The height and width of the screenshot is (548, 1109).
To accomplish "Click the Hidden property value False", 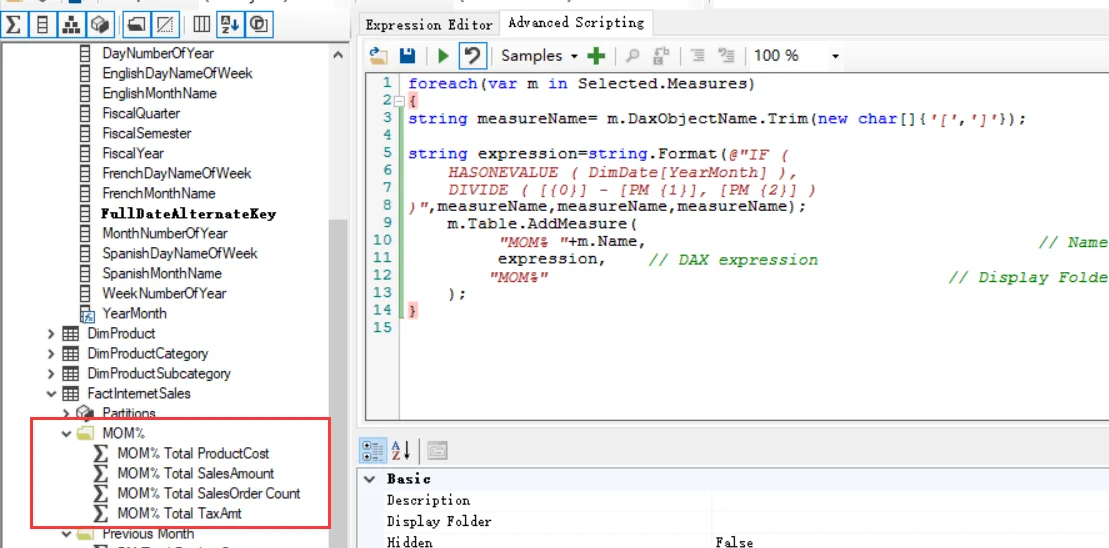I will coord(910,542).
